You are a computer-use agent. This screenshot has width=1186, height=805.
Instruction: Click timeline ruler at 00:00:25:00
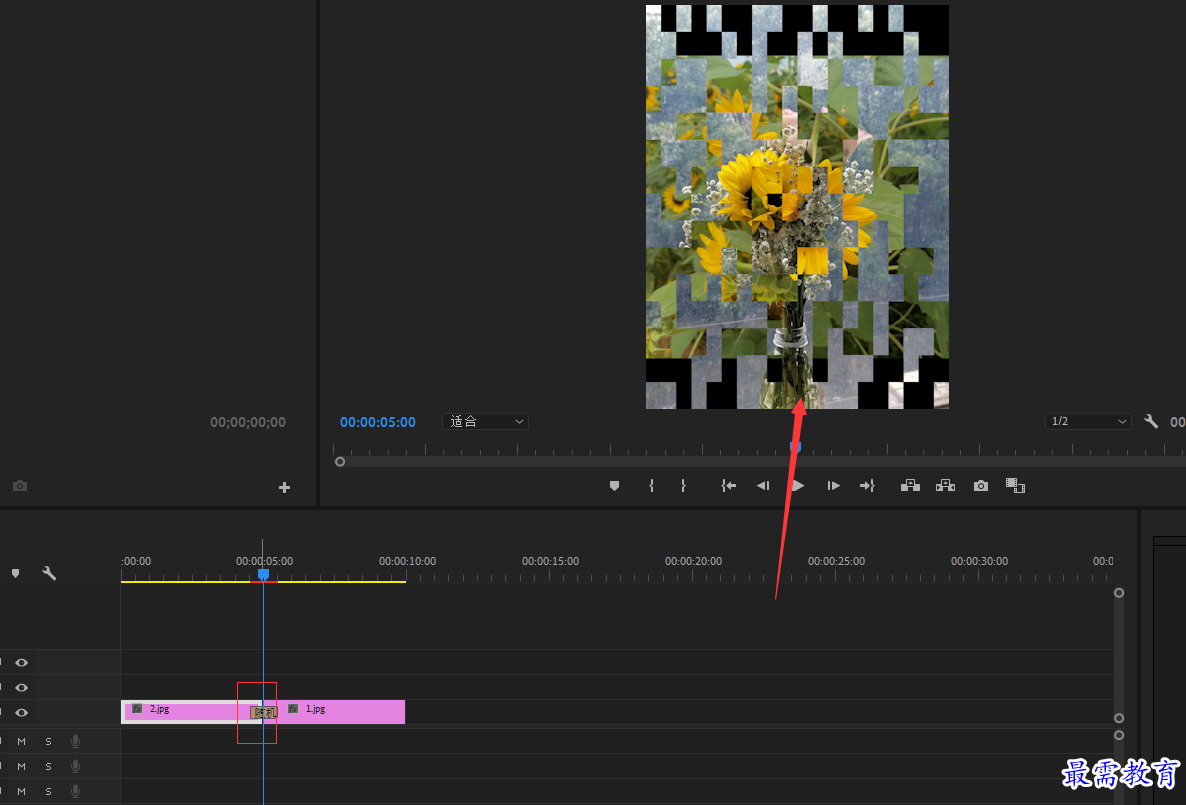836,561
